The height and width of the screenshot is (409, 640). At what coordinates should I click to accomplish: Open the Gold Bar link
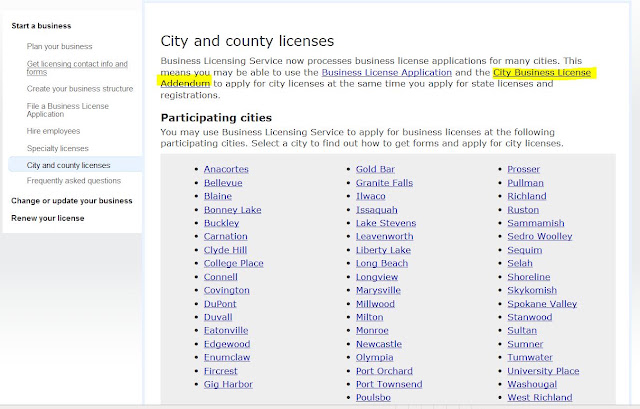point(376,169)
